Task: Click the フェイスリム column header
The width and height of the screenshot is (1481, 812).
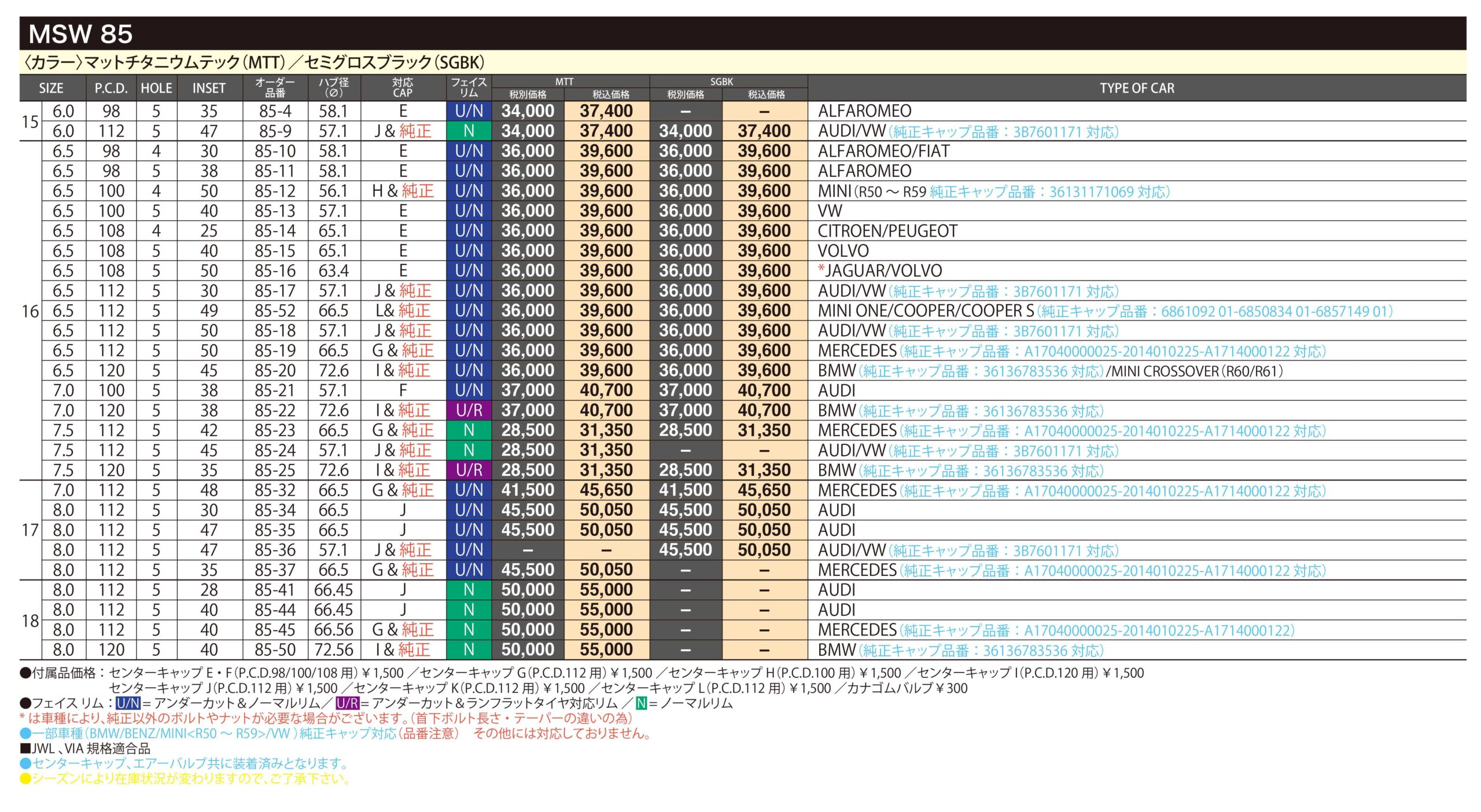Action: [x=469, y=88]
